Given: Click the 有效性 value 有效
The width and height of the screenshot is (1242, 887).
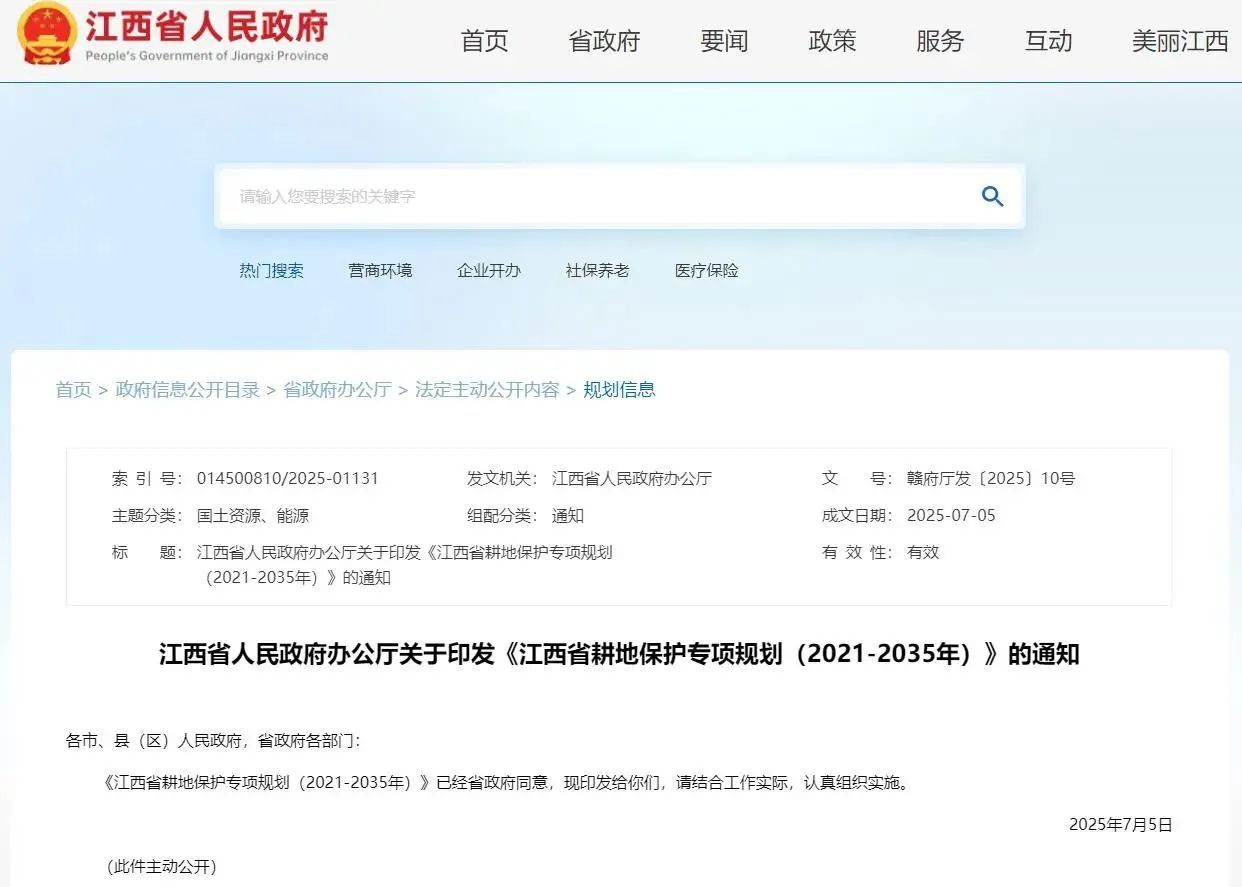Looking at the screenshot, I should pos(923,552).
